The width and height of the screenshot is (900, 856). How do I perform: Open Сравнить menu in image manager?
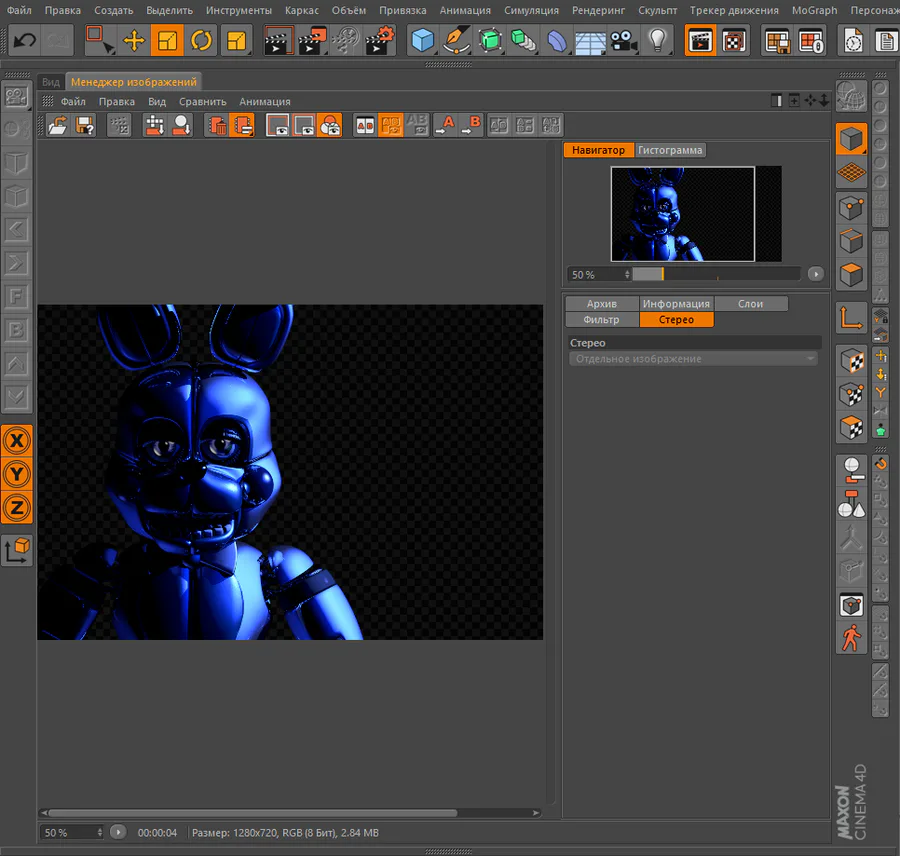(203, 102)
